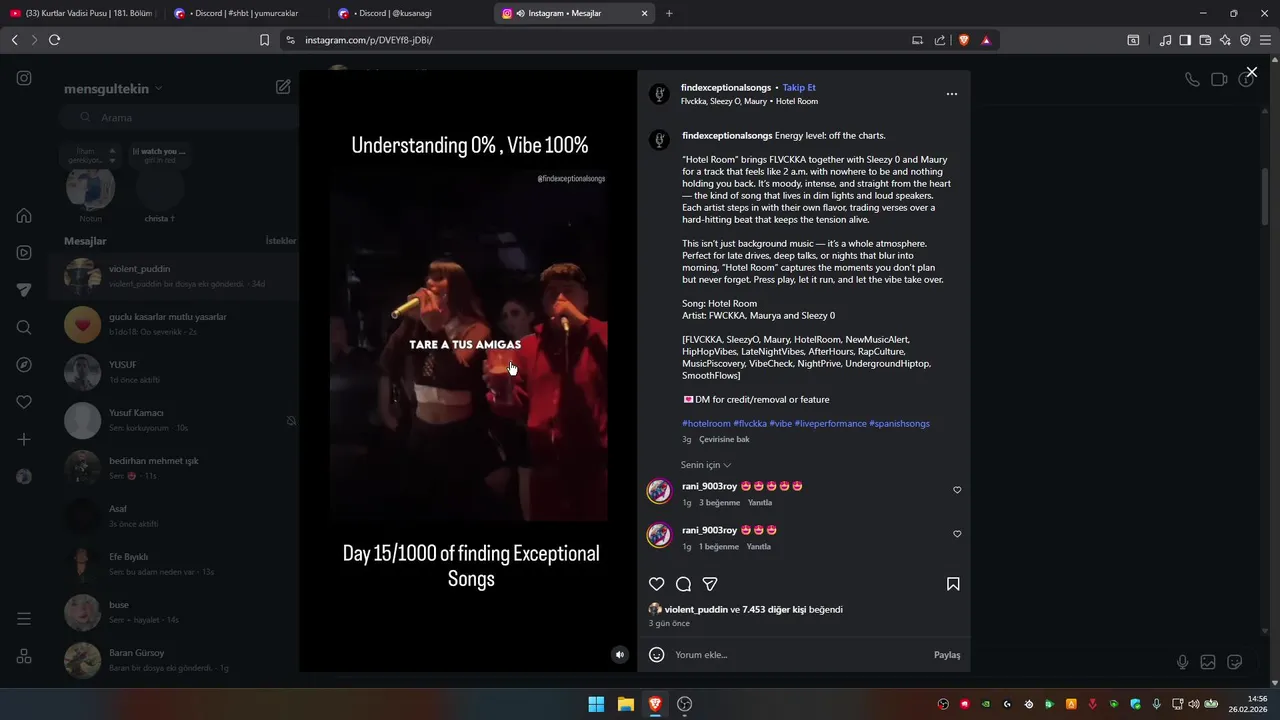
Task: Open Brave Leo AI sparkle icon
Action: 1225,40
